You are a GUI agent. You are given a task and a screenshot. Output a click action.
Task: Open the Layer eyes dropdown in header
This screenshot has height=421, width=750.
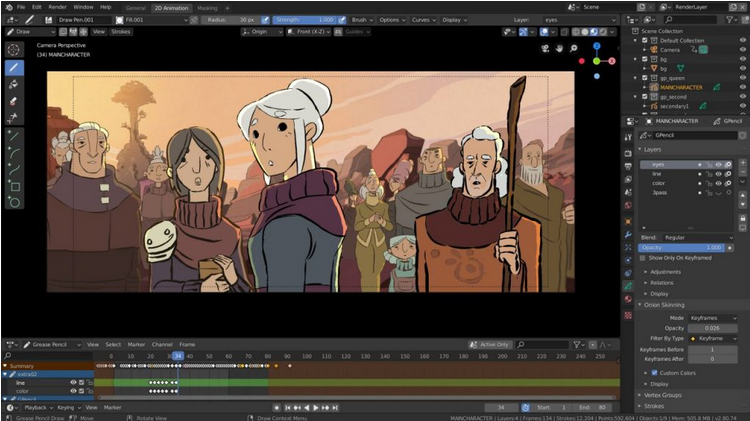coord(579,20)
